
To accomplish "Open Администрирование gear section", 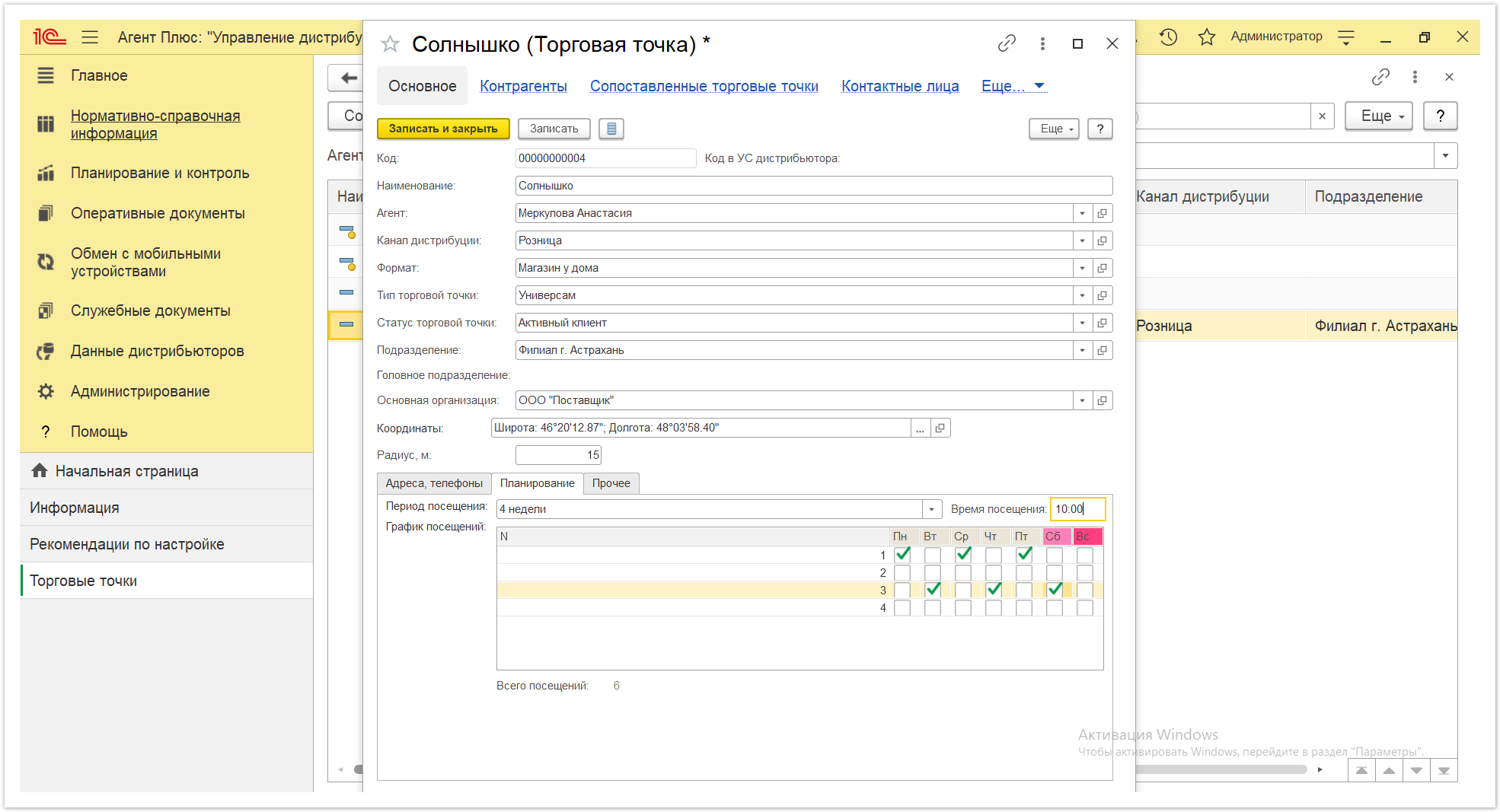I will point(140,391).
